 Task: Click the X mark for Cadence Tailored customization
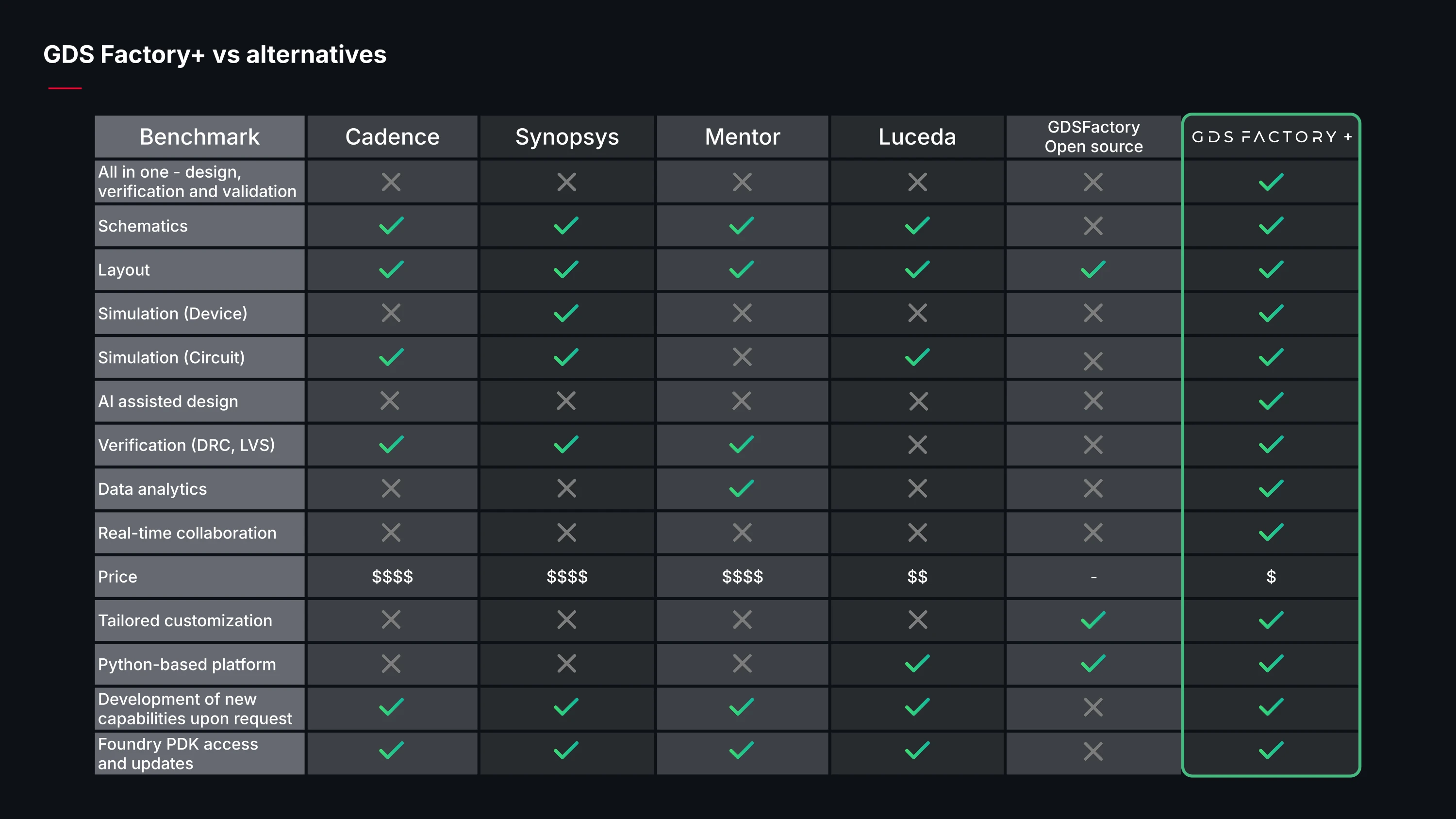point(391,619)
